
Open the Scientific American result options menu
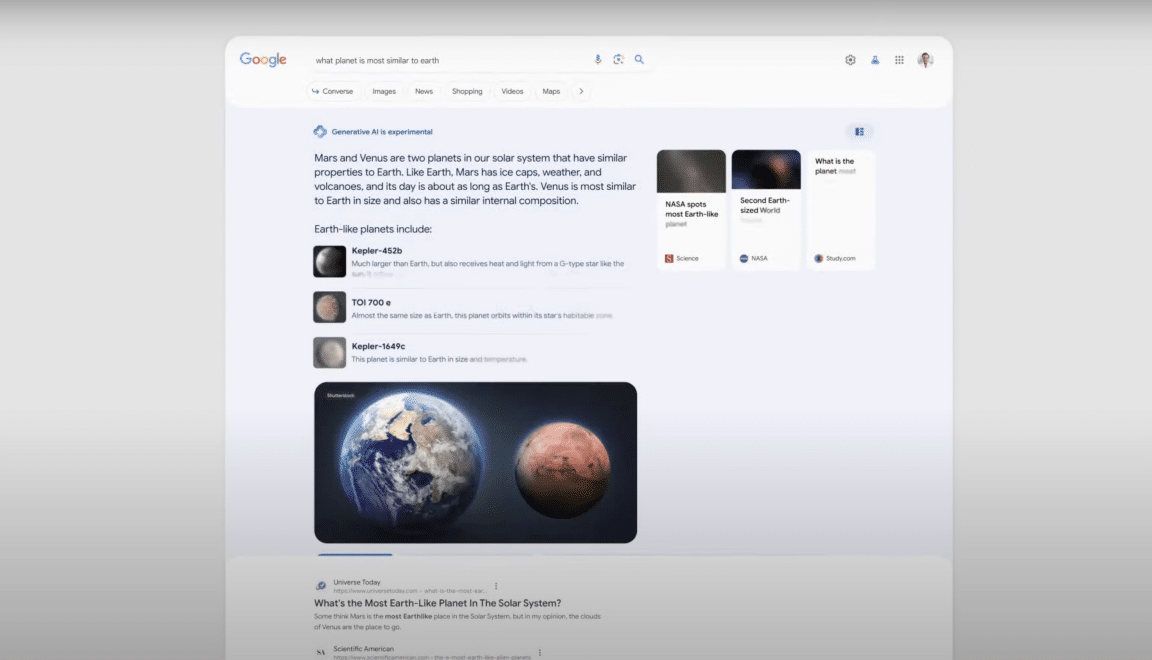pyautogui.click(x=540, y=653)
